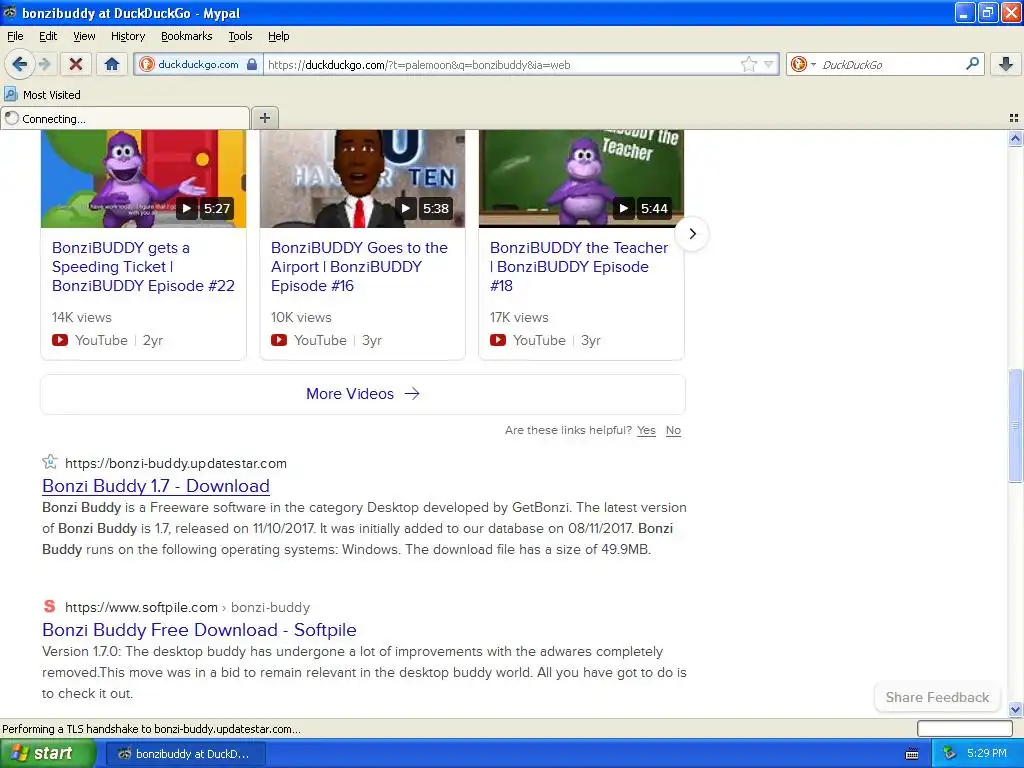This screenshot has width=1024, height=768.
Task: Click the vertical scrollbar thumb
Action: pyautogui.click(x=1015, y=426)
